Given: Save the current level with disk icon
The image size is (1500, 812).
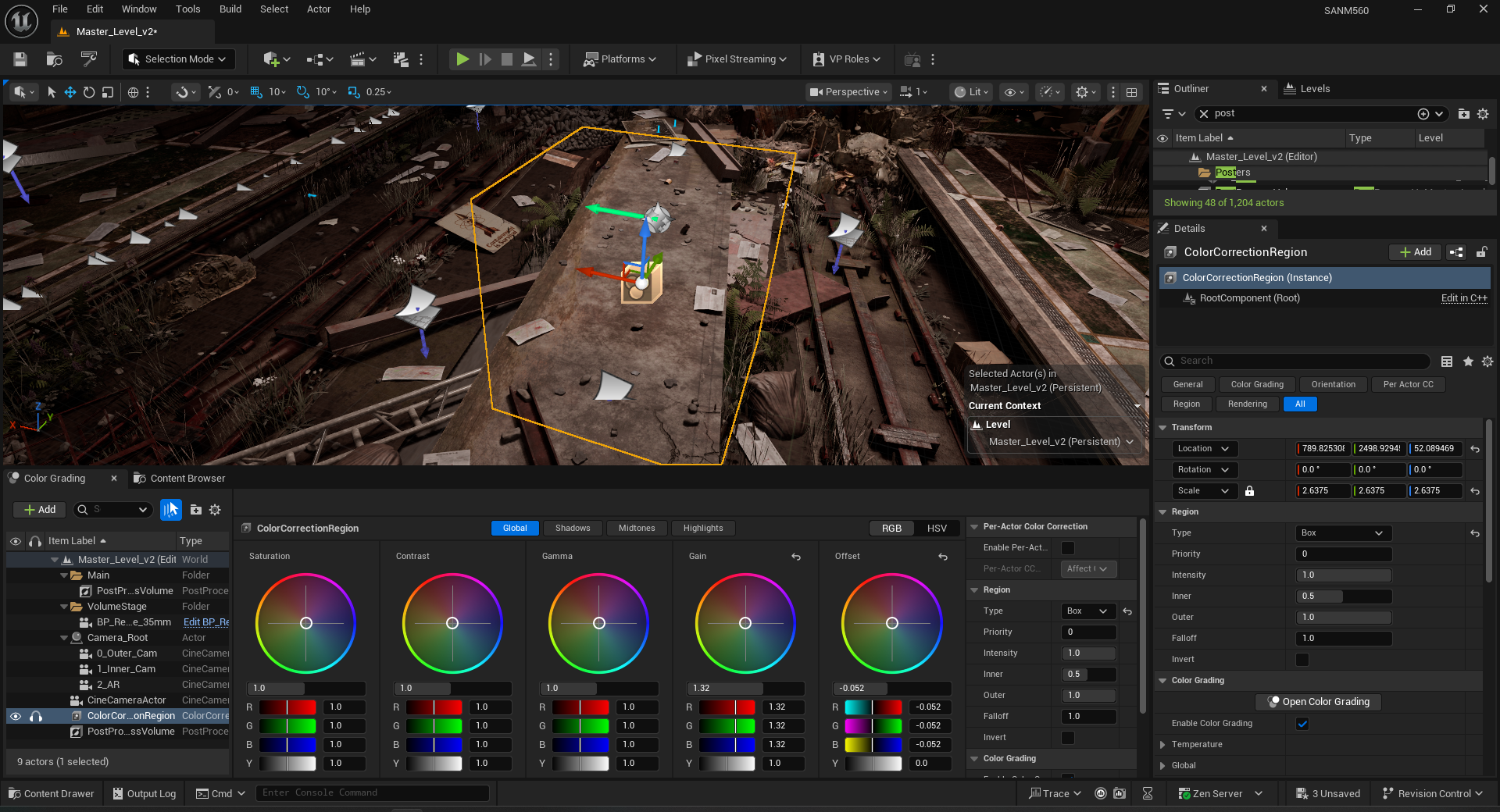Looking at the screenshot, I should (20, 59).
